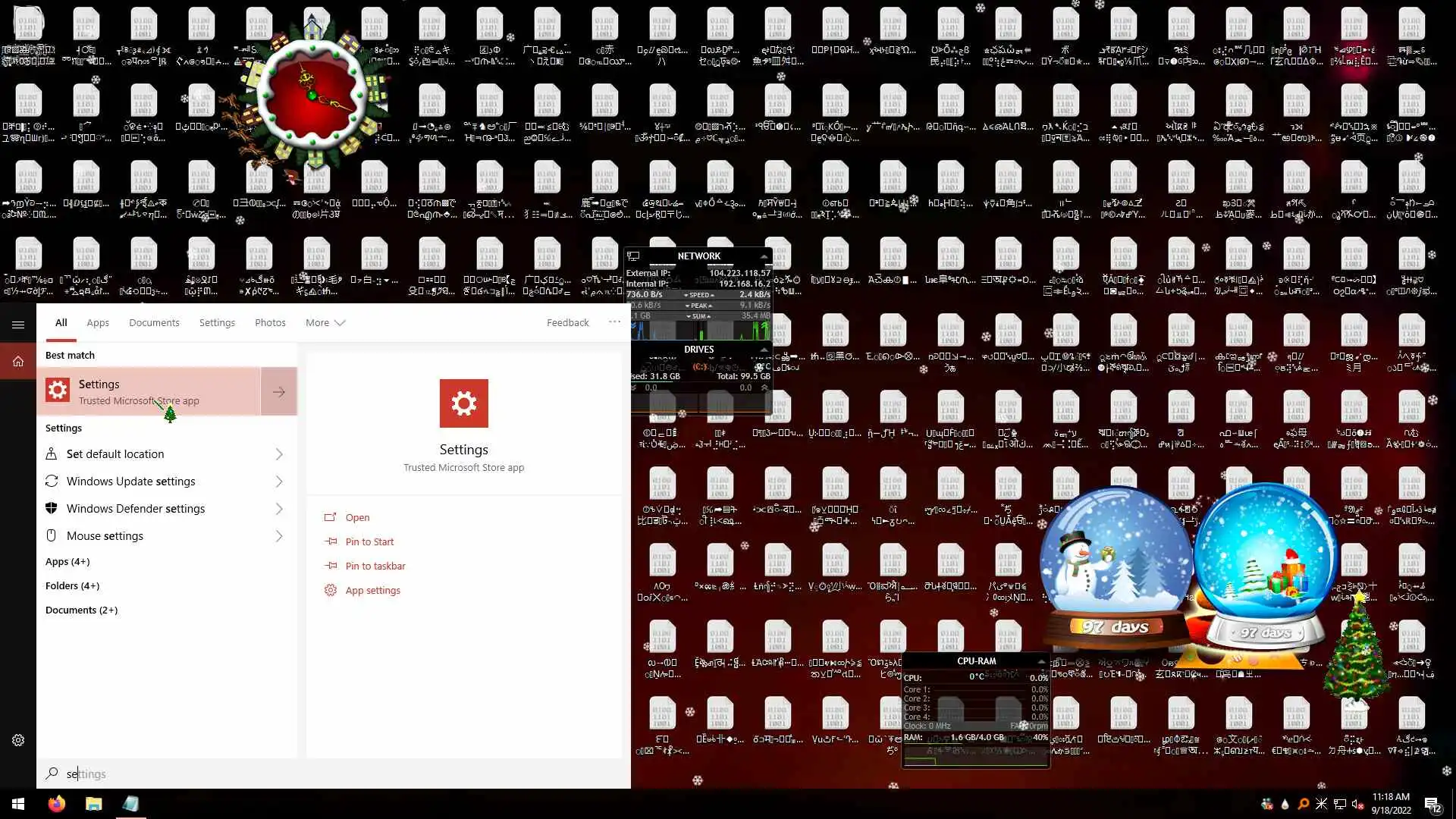Image resolution: width=1456 pixels, height=819 pixels.
Task: Switch to the Documents search tab
Action: [x=154, y=323]
